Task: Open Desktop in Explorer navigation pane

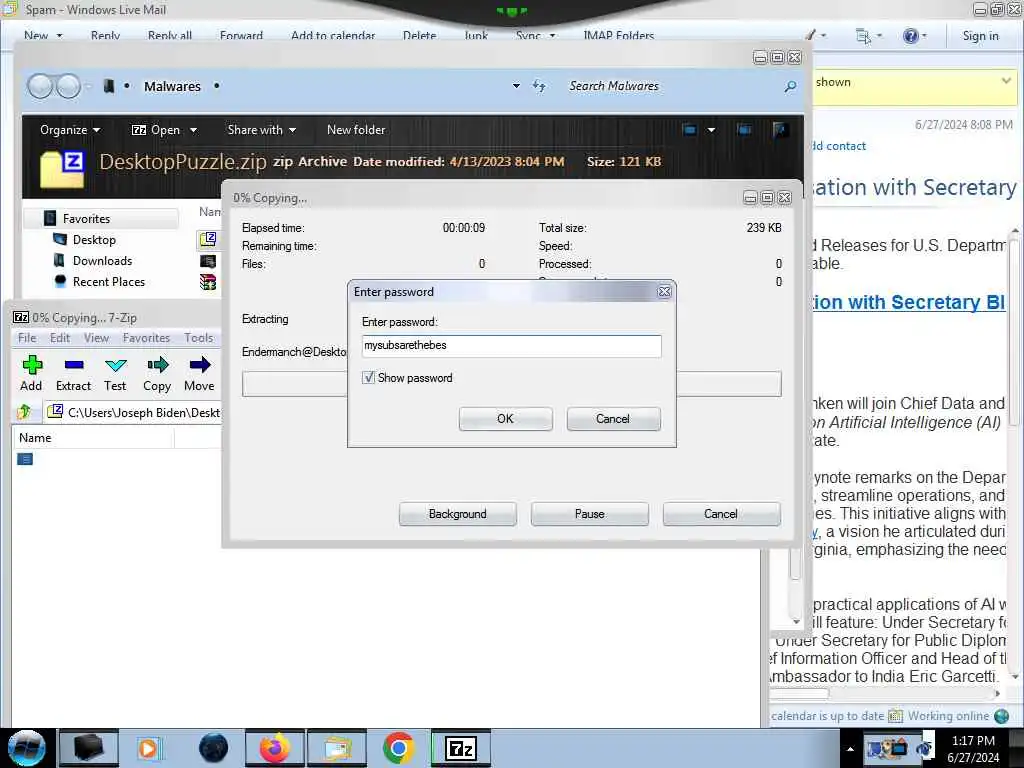Action: click(x=94, y=240)
